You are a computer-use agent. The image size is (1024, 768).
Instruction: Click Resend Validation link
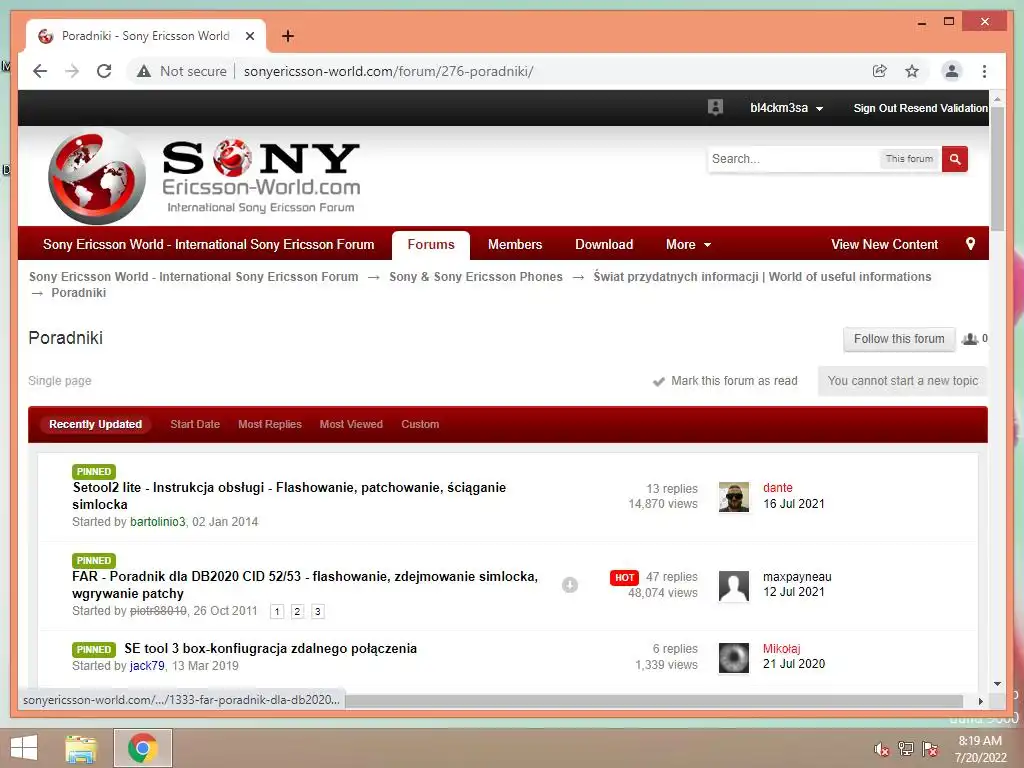[944, 108]
